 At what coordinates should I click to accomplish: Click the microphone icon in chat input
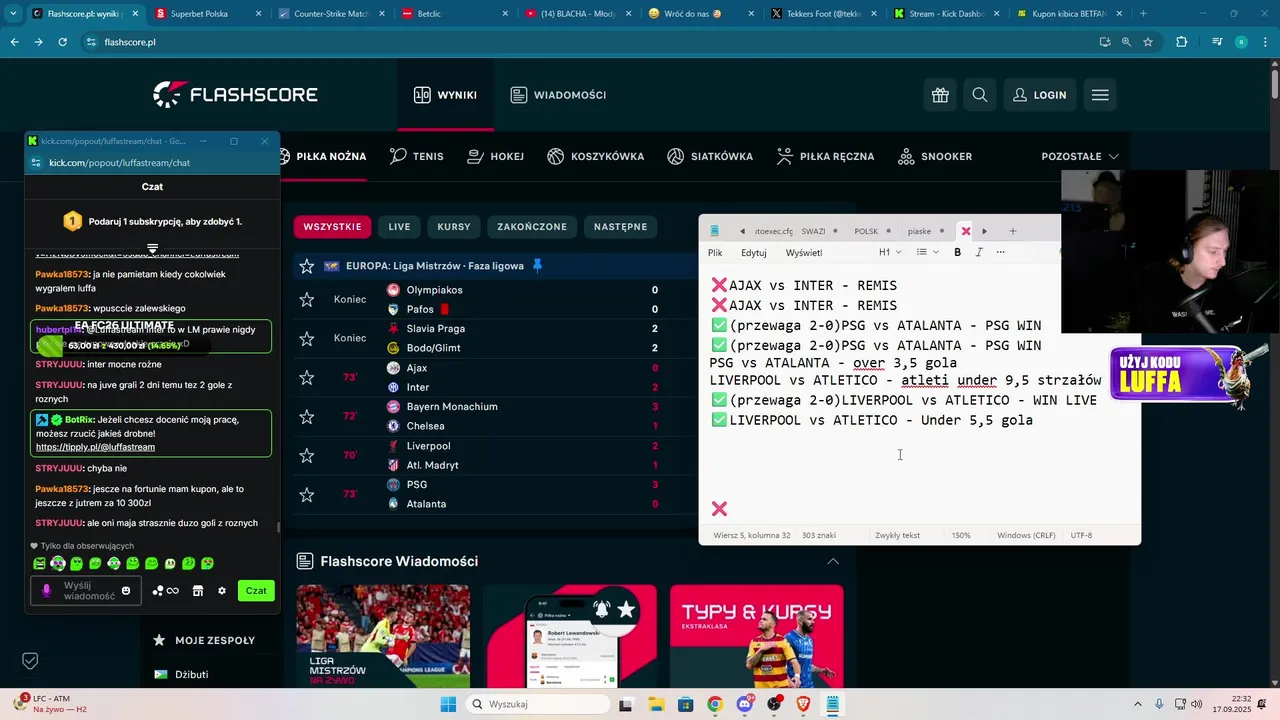[x=46, y=591]
